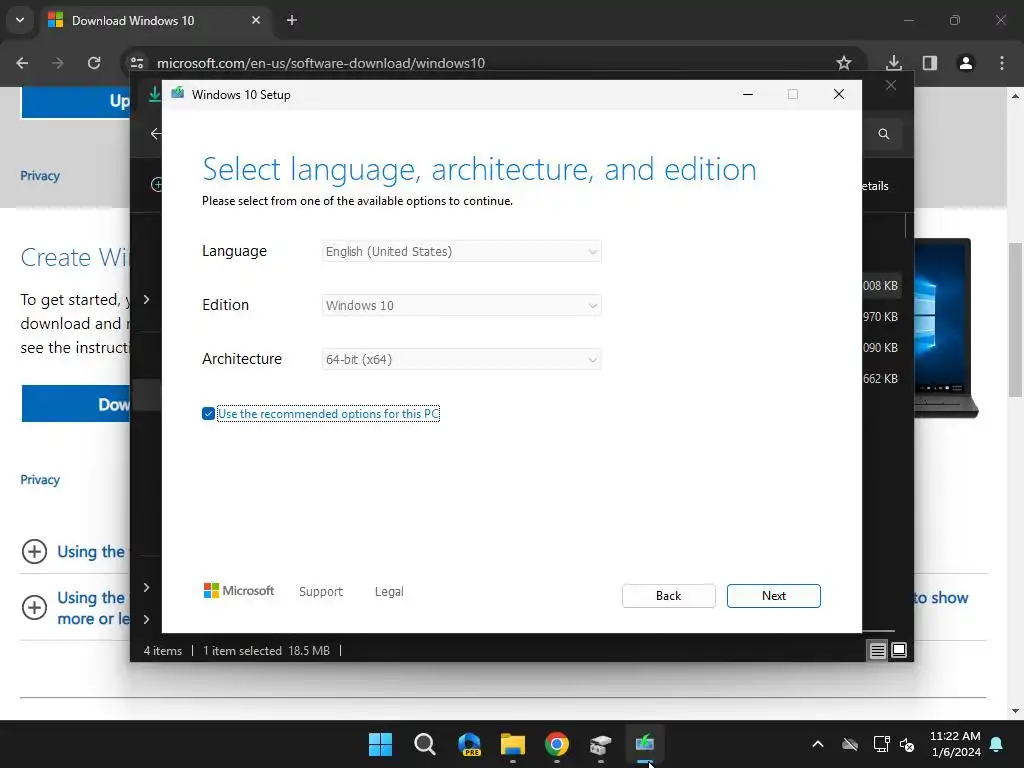Click the Windows 10 Setup title bar icon
The height and width of the screenshot is (768, 1024).
click(178, 94)
